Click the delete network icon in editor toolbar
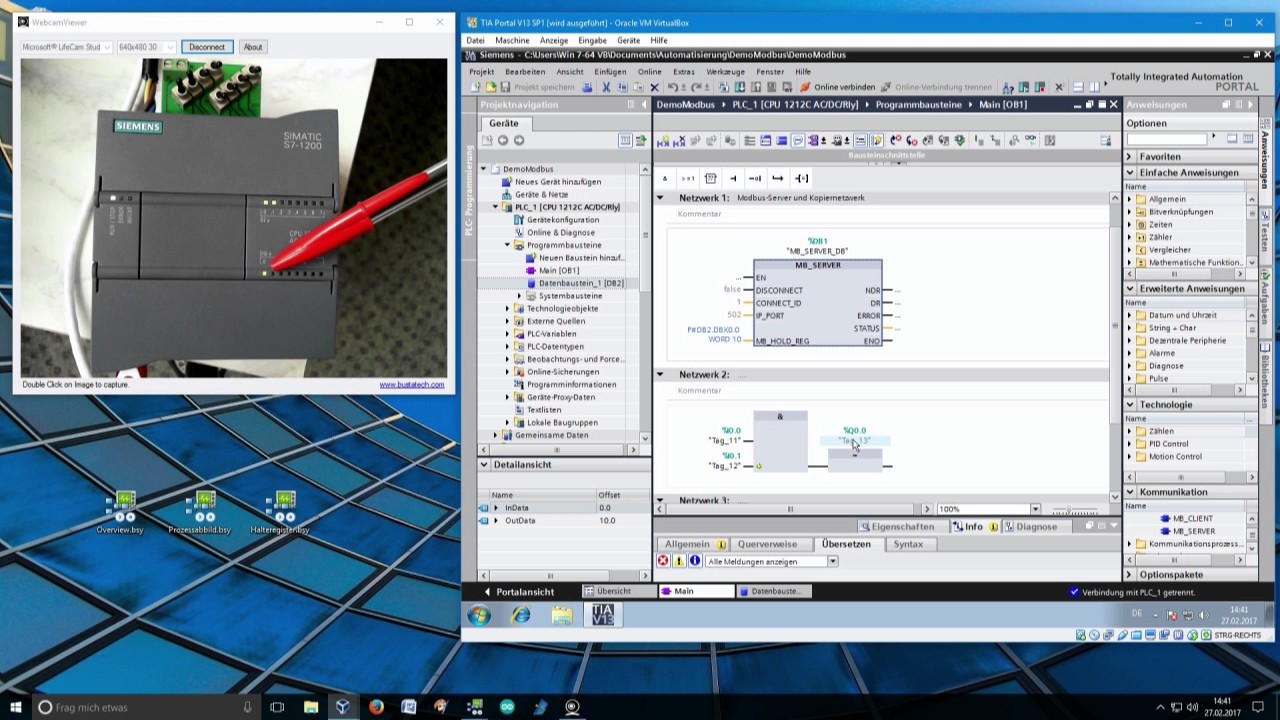 [x=677, y=141]
